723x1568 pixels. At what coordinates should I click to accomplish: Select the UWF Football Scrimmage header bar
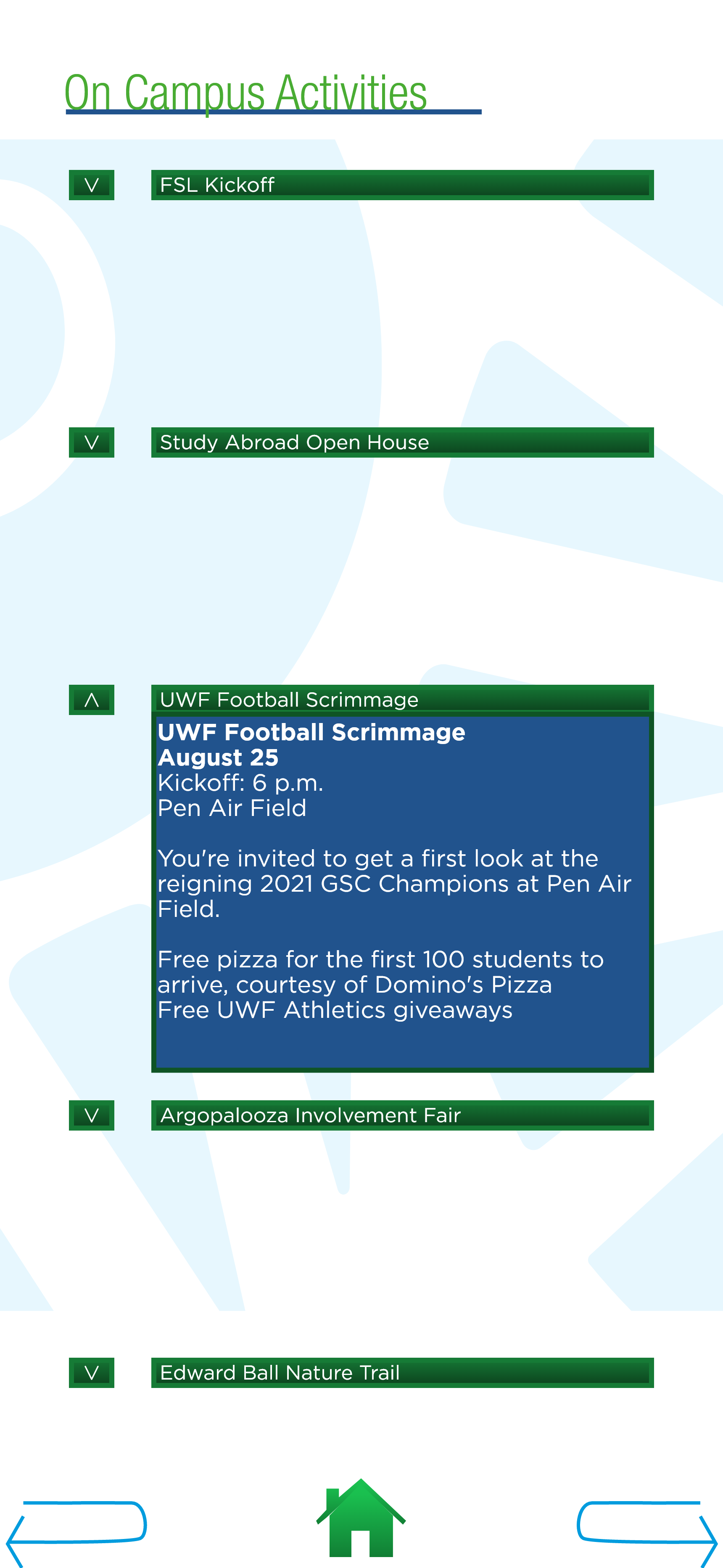pyautogui.click(x=402, y=699)
